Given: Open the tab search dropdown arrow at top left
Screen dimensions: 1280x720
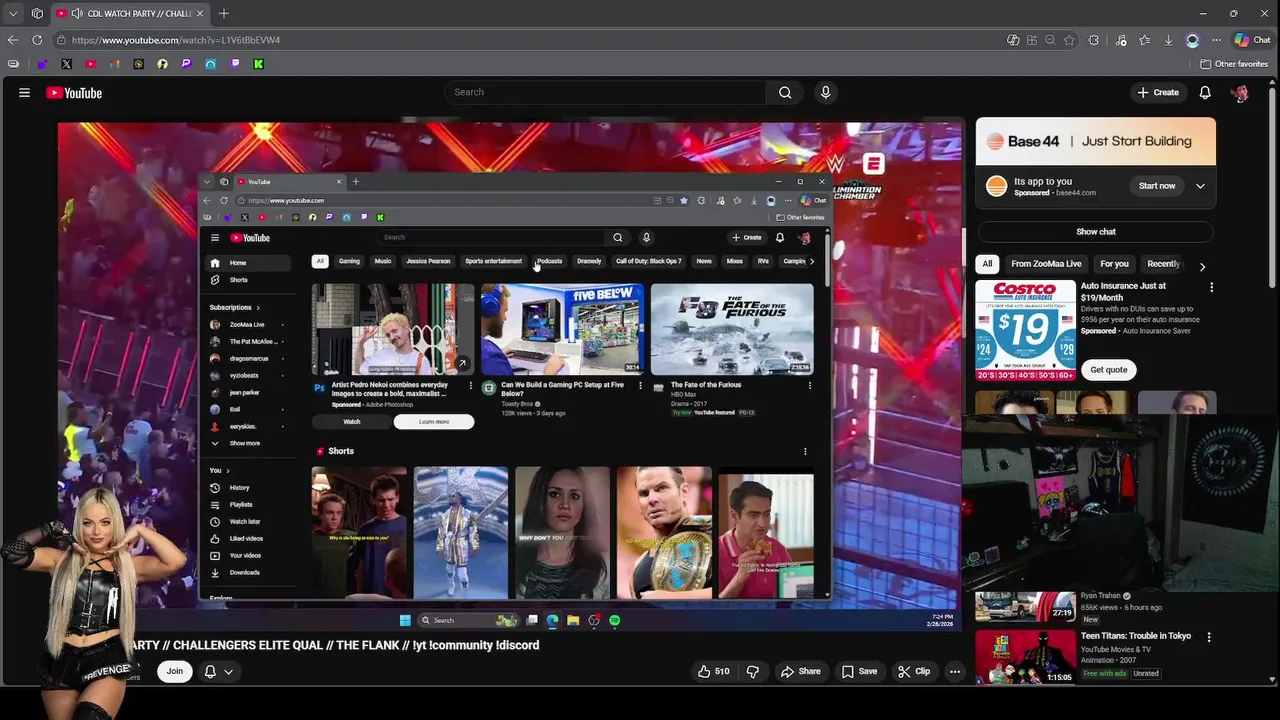Looking at the screenshot, I should click(x=12, y=13).
